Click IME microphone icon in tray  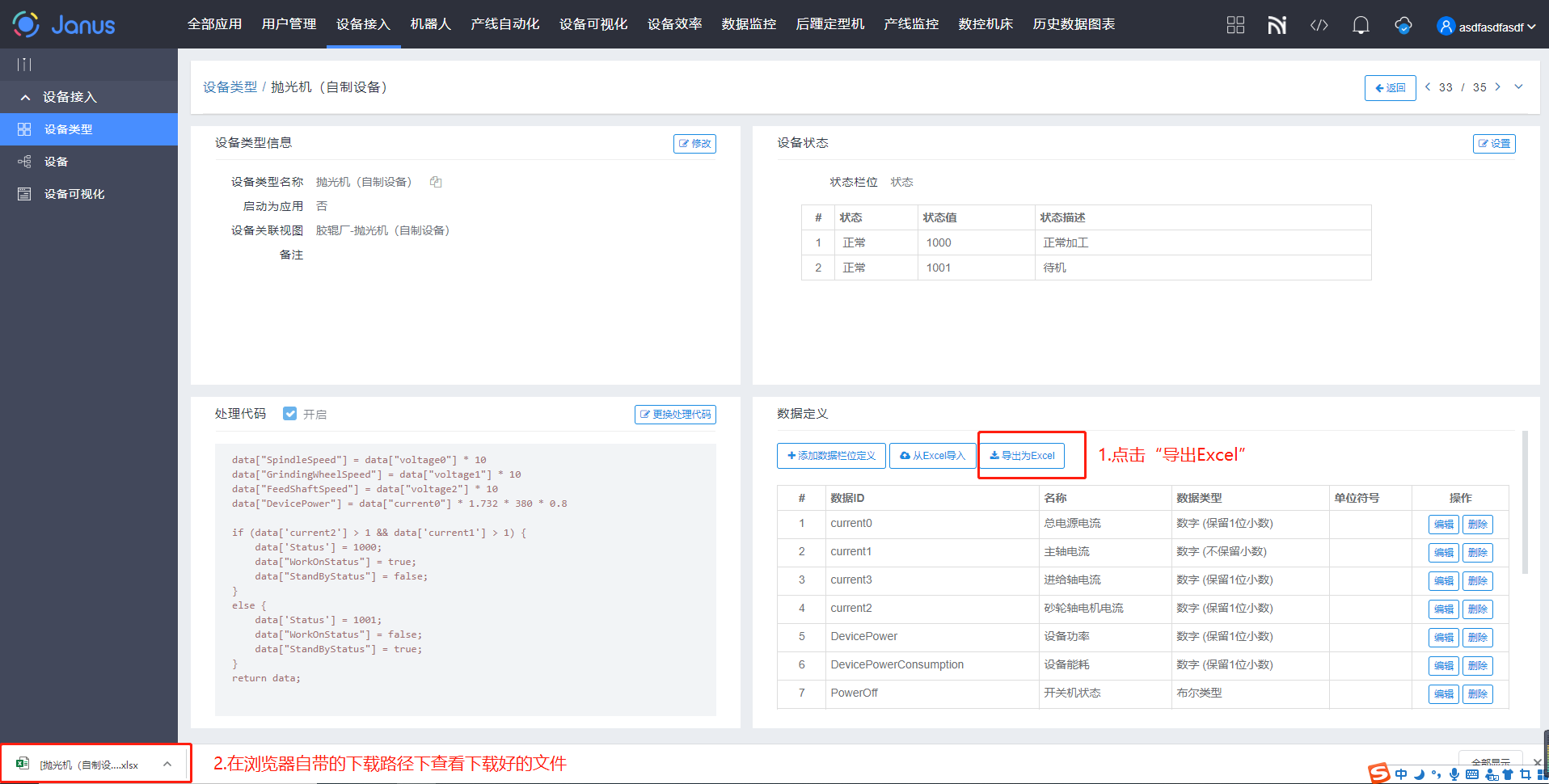pyautogui.click(x=1454, y=774)
